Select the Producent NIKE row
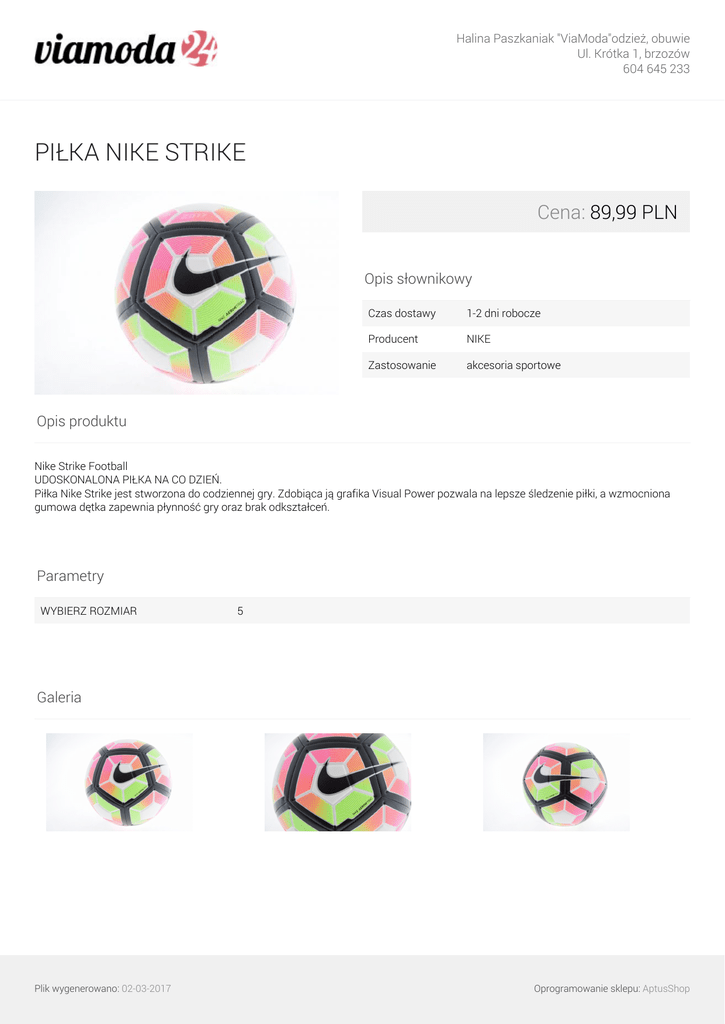Viewport: 725px width, 1024px height. pos(526,339)
